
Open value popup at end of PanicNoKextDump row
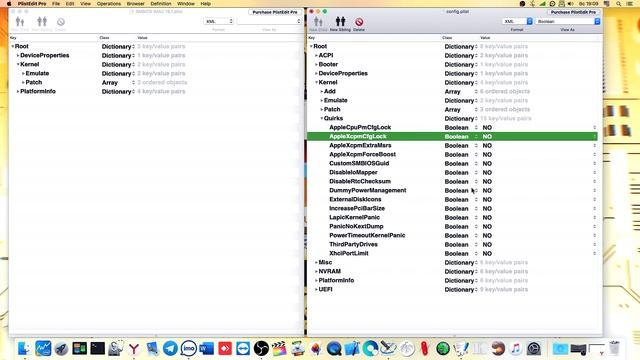tap(594, 226)
